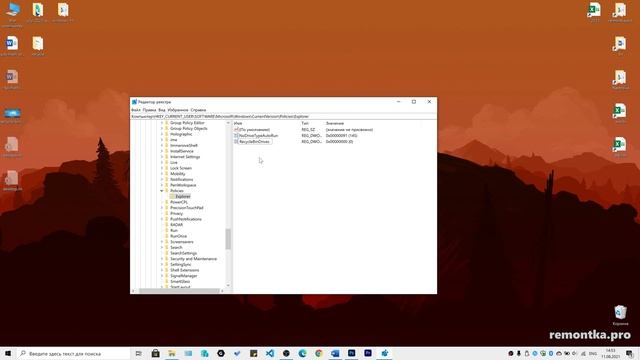Select the Privacy key
This screenshot has height=360, width=640.
click(x=176, y=213)
